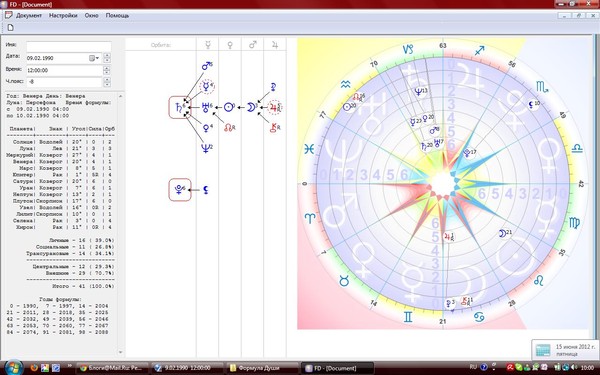The image size is (600, 375).
Task: Increase the time zone value with the up arrow
Action: pos(107,80)
